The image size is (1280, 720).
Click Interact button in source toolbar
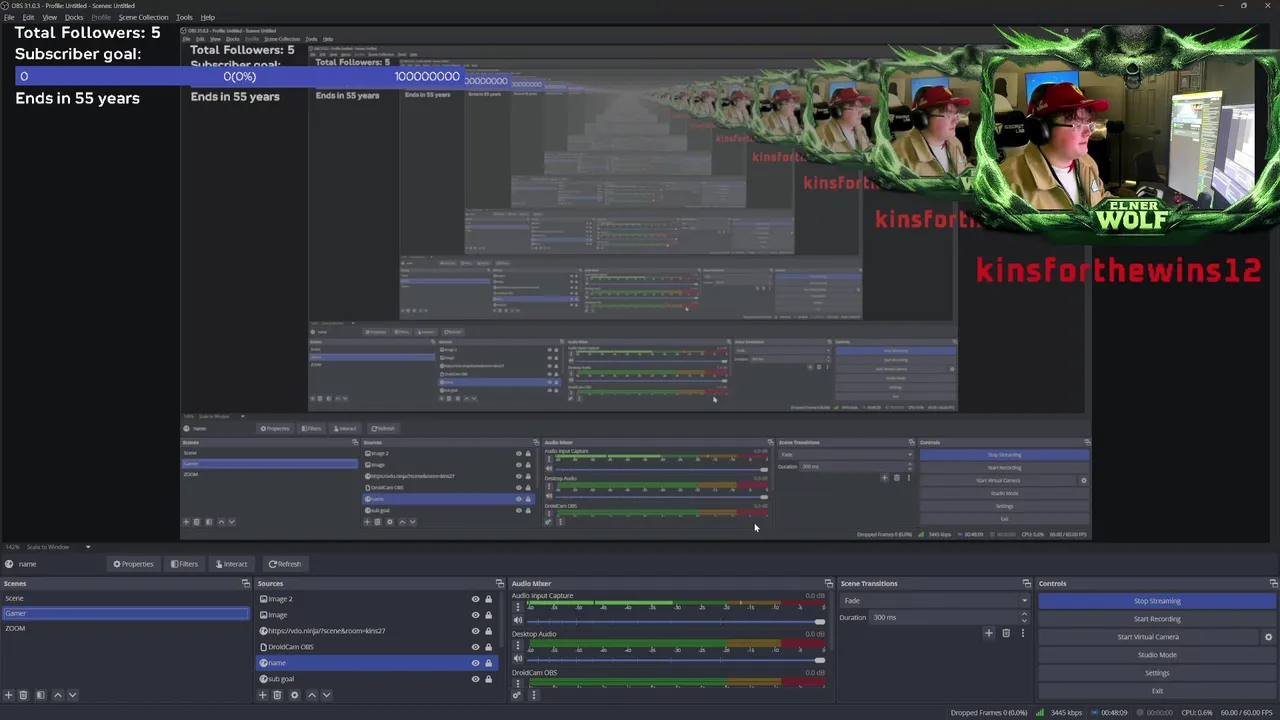[x=231, y=564]
